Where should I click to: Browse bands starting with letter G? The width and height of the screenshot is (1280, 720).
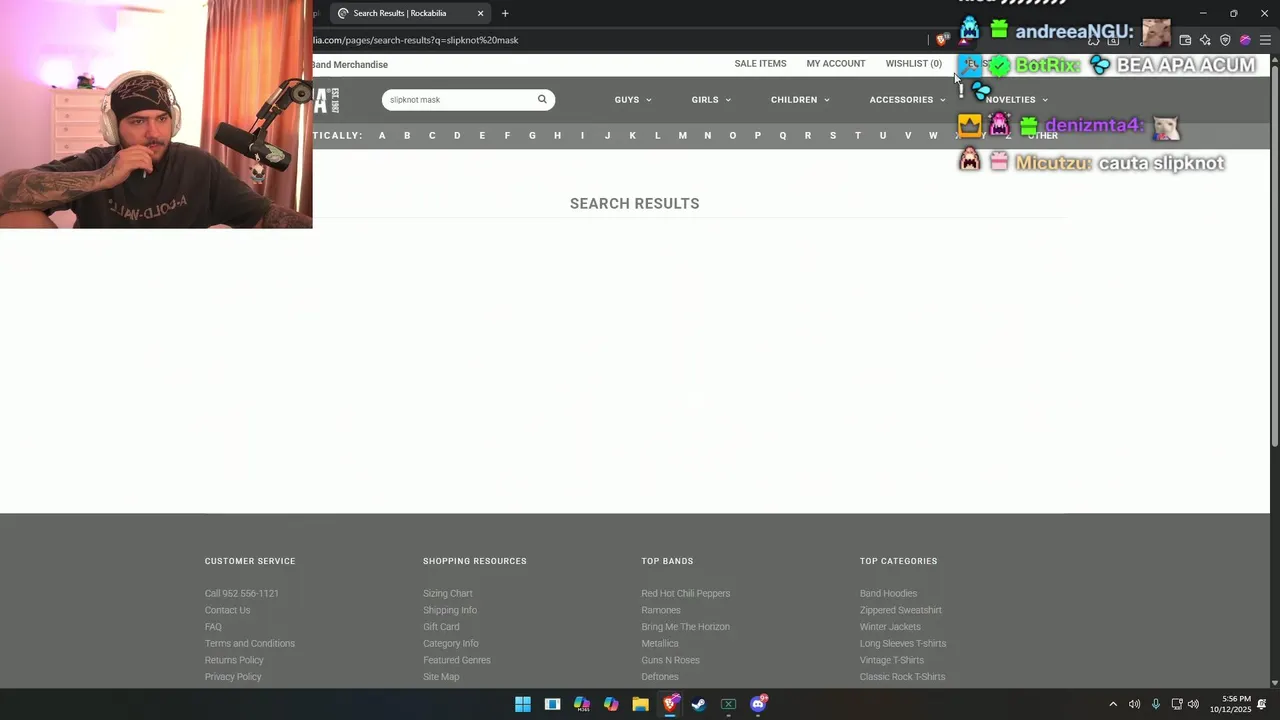point(532,135)
